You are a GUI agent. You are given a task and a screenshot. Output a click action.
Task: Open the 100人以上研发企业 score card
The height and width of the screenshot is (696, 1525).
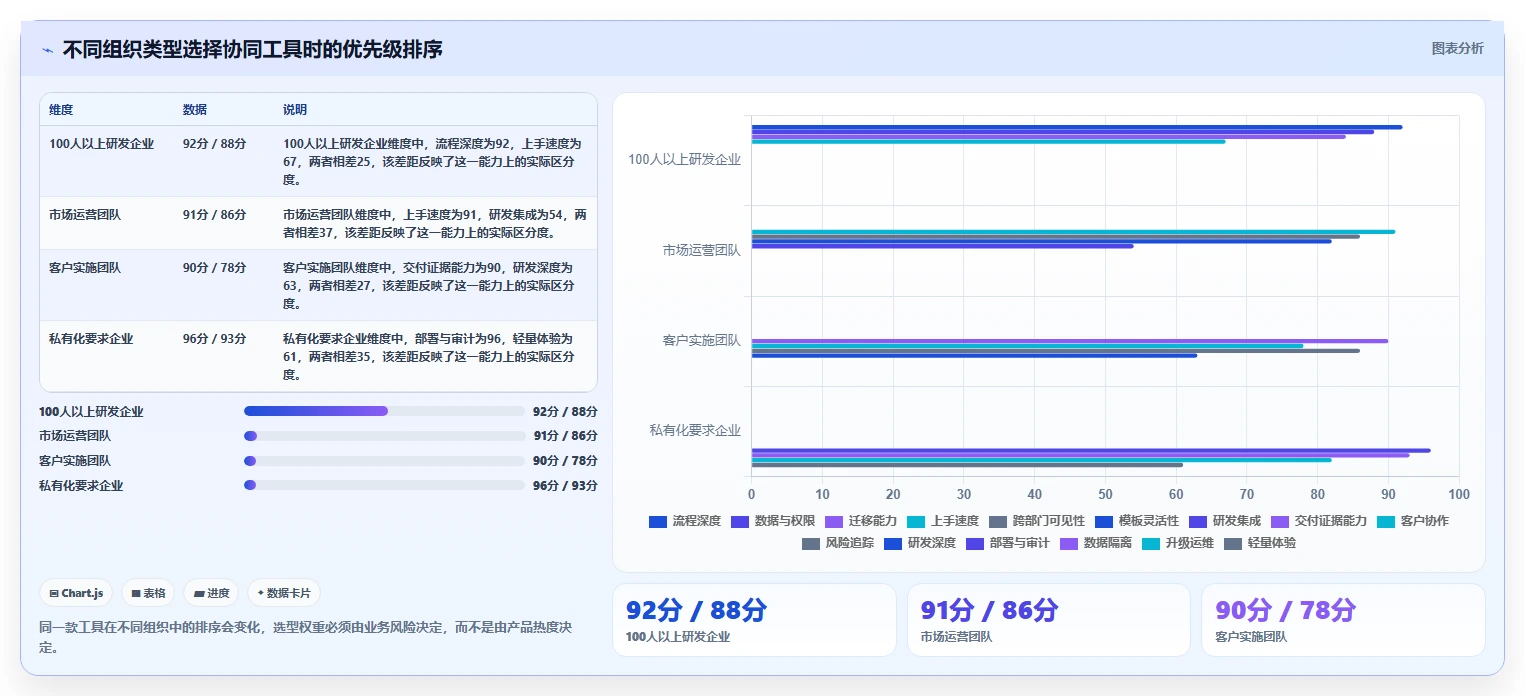click(x=754, y=620)
